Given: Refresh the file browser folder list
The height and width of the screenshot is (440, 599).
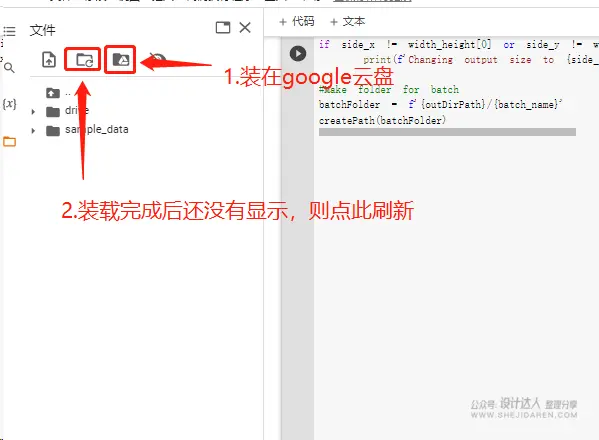Looking at the screenshot, I should [85, 60].
